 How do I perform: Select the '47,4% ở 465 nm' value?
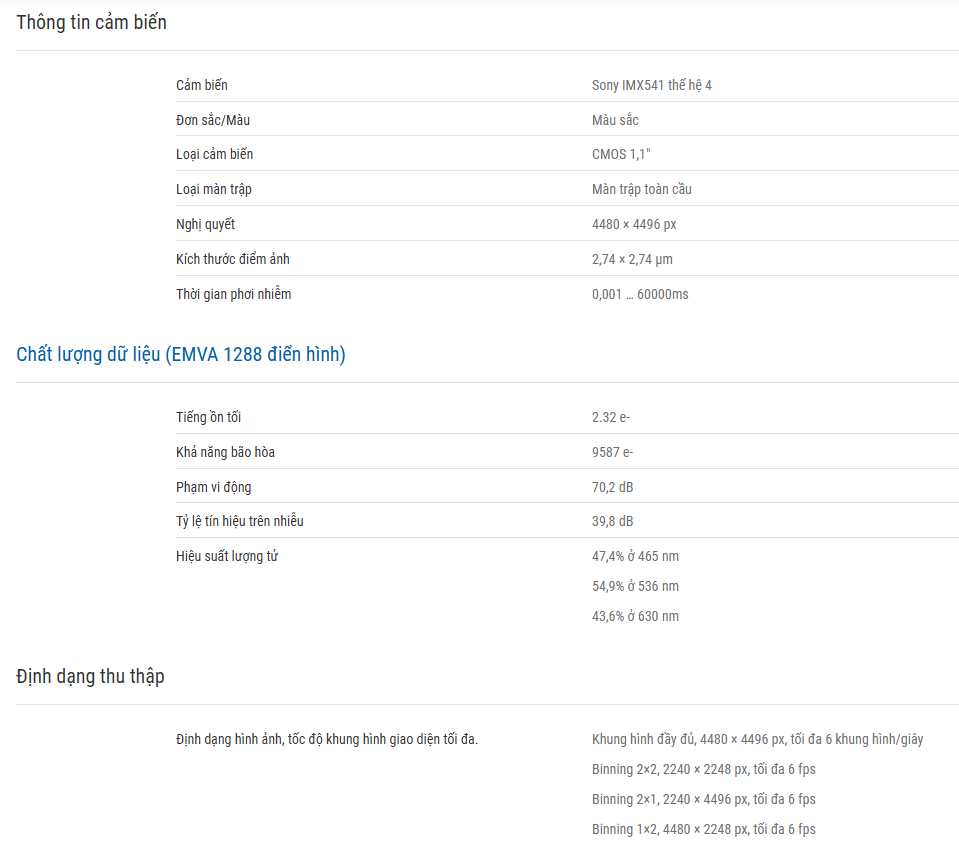coord(635,556)
